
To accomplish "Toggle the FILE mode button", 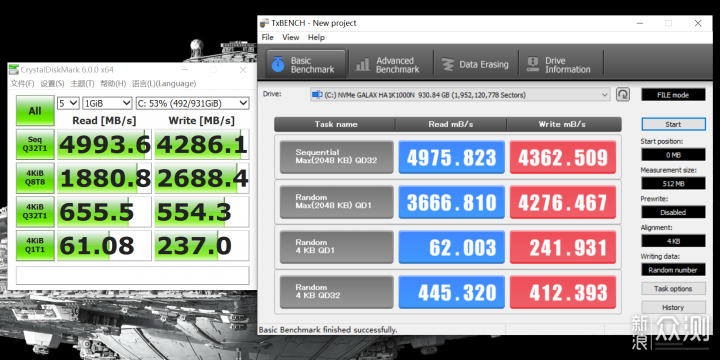I will [x=673, y=95].
